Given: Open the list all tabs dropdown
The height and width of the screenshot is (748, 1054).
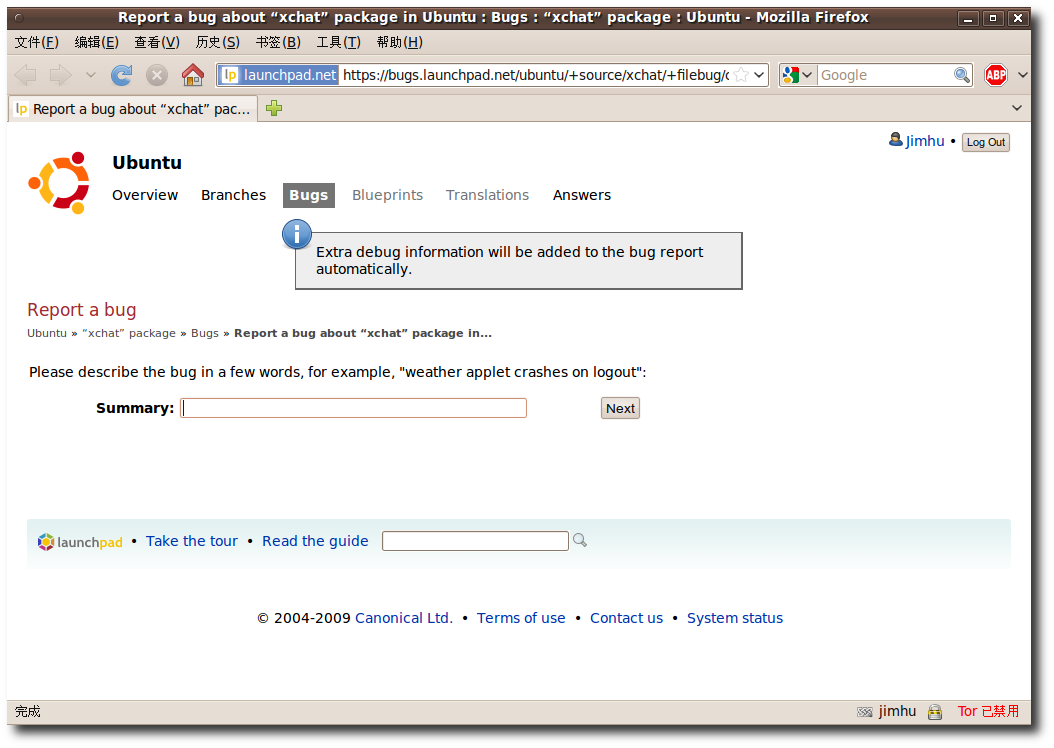Looking at the screenshot, I should click(x=1017, y=108).
